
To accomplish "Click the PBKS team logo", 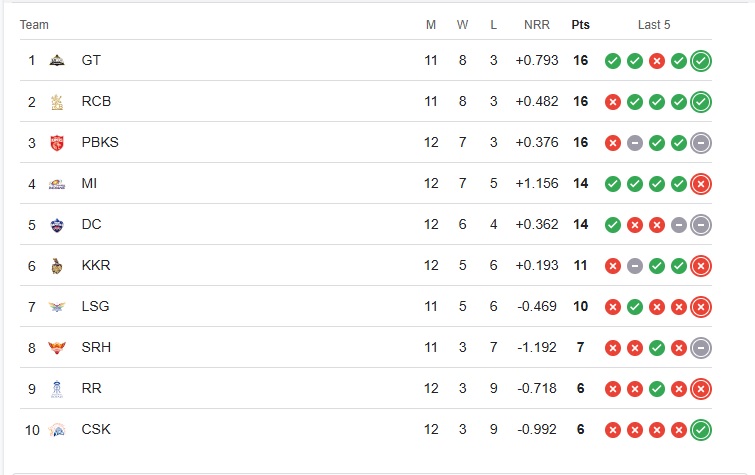I will tap(57, 142).
